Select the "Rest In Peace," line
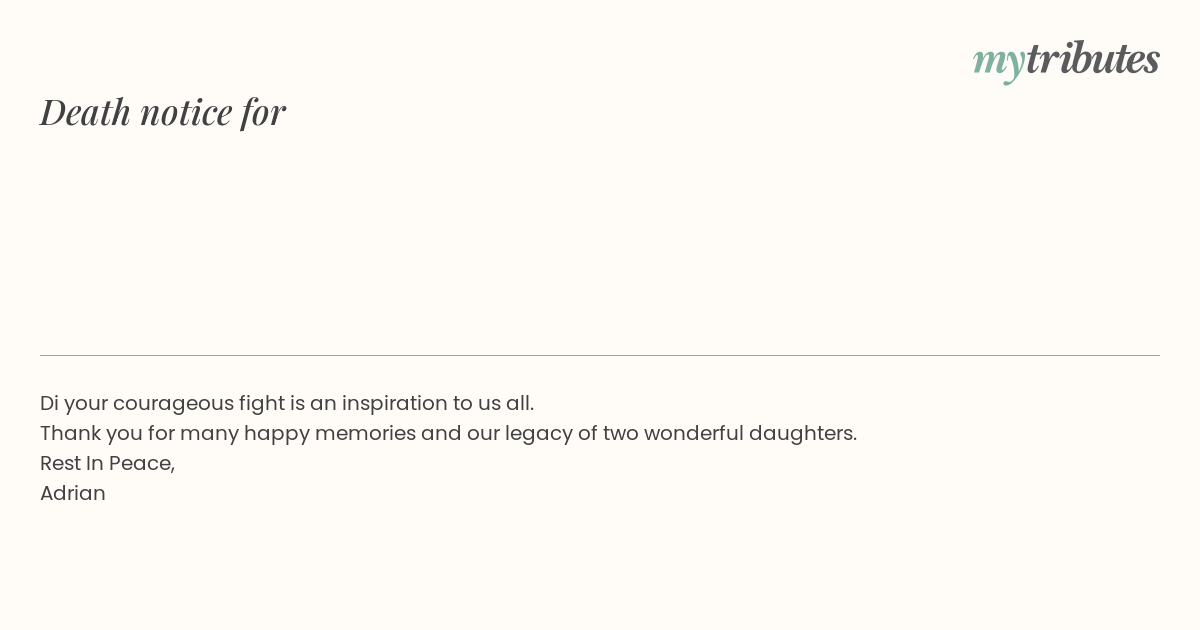Screen dimensions: 1200x630 (107, 463)
